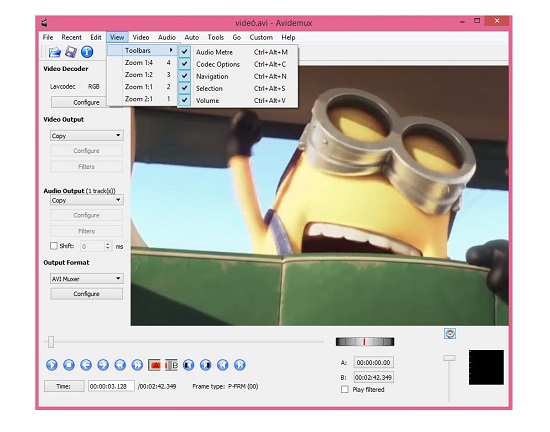
Task: Open the File menu
Action: 48,37
